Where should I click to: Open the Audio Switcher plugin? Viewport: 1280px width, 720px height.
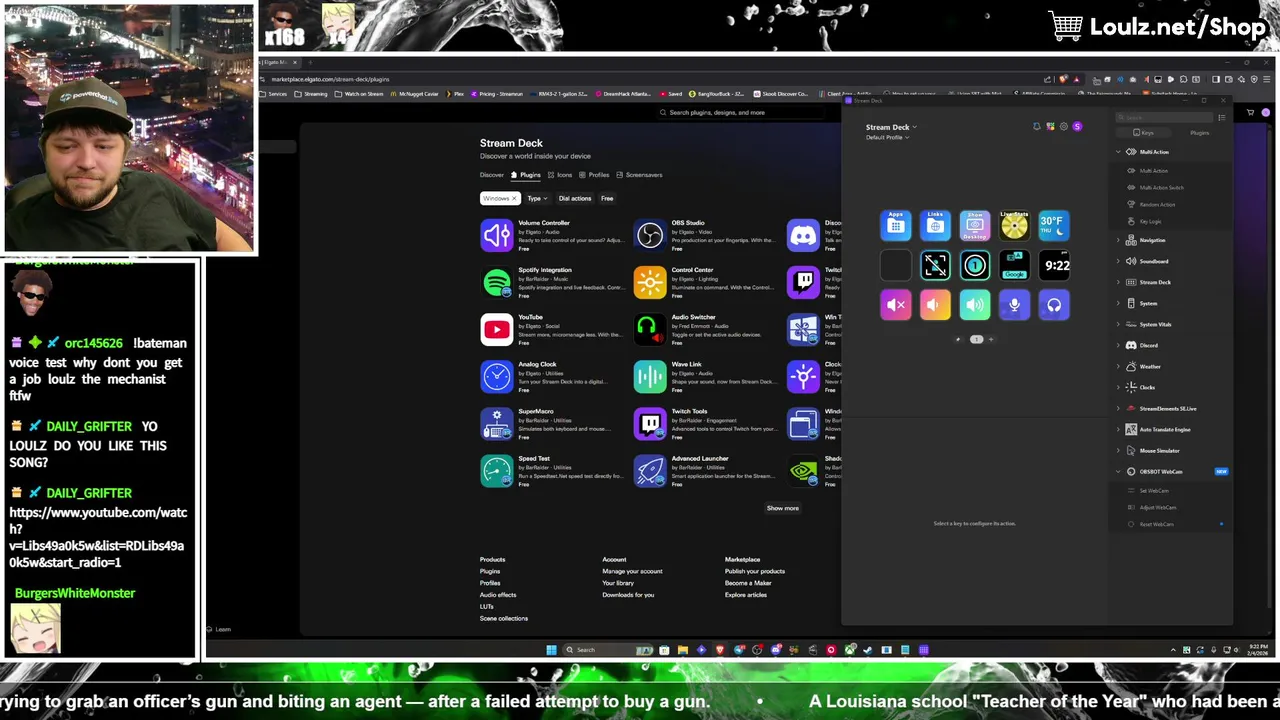(705, 329)
